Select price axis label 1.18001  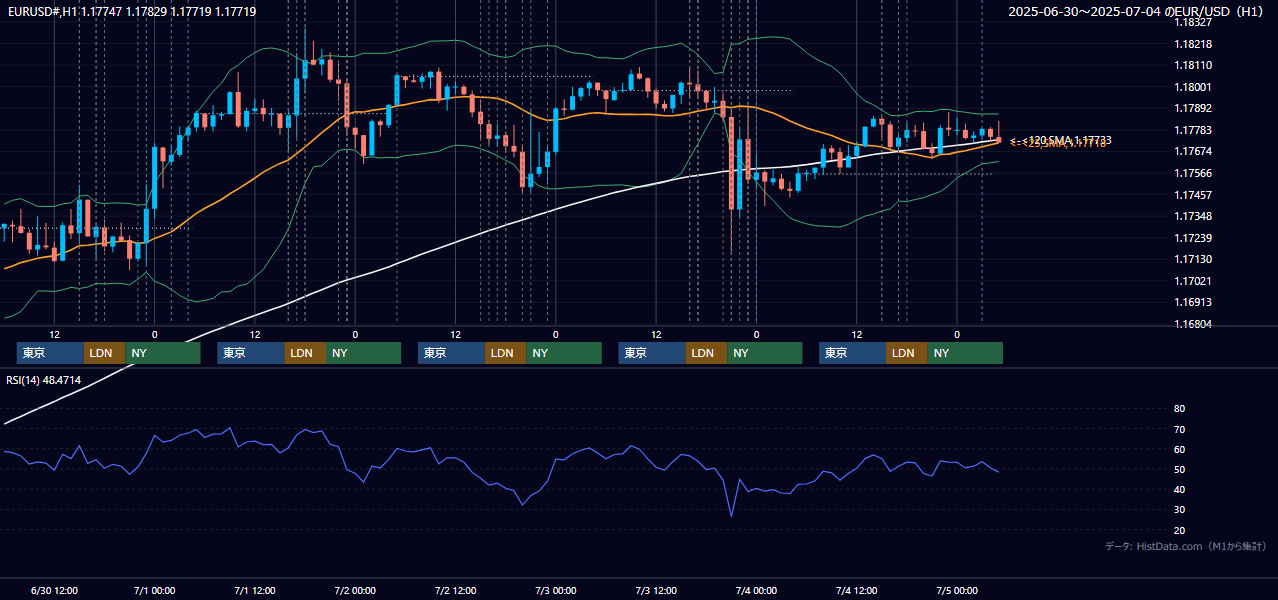click(1193, 87)
